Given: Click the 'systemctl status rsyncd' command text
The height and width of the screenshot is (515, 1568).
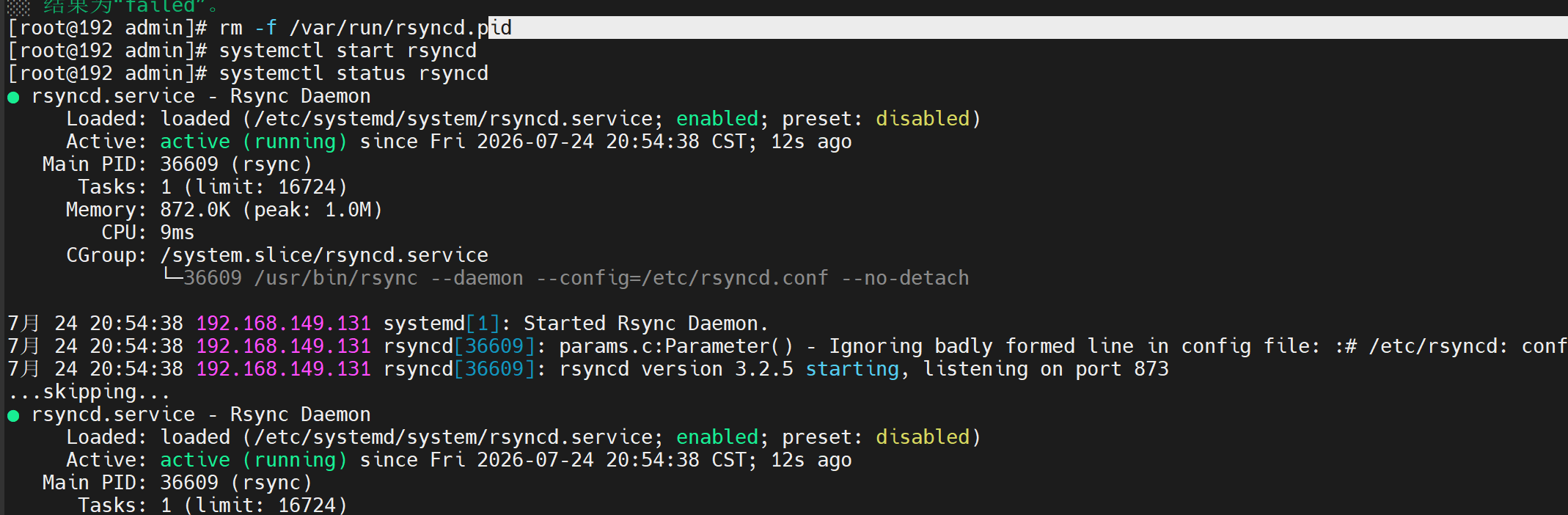Looking at the screenshot, I should click(353, 73).
